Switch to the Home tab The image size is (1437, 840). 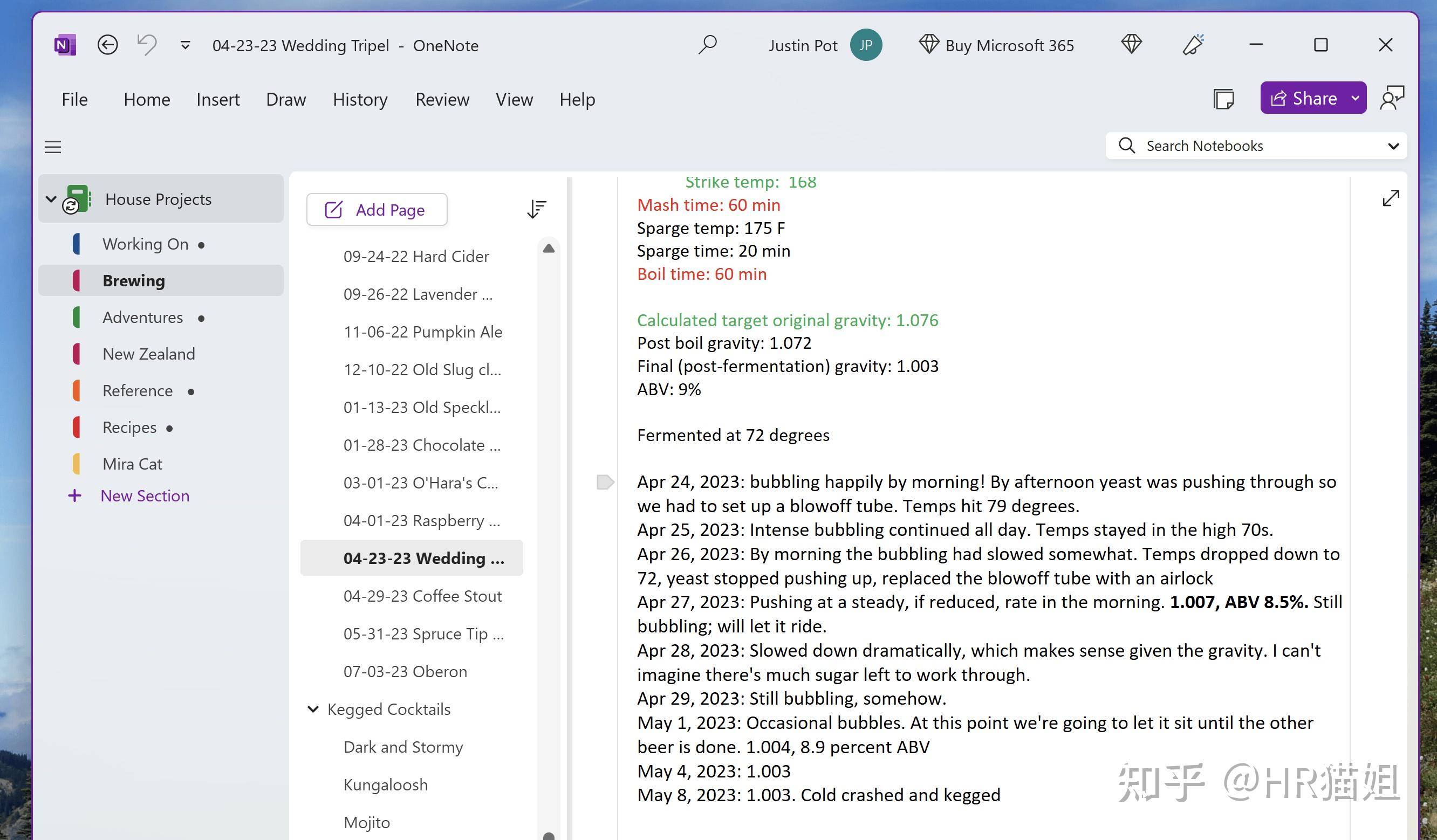click(x=147, y=99)
